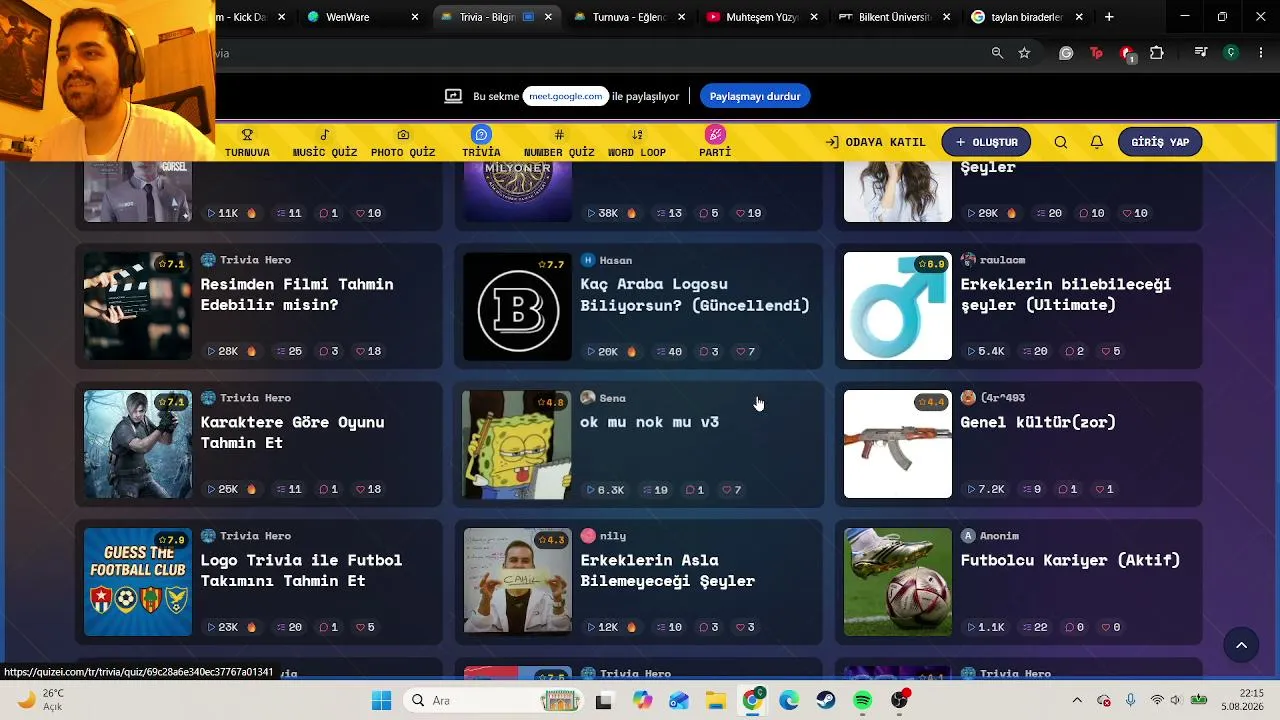Open Steam from the taskbar

pyautogui.click(x=826, y=700)
